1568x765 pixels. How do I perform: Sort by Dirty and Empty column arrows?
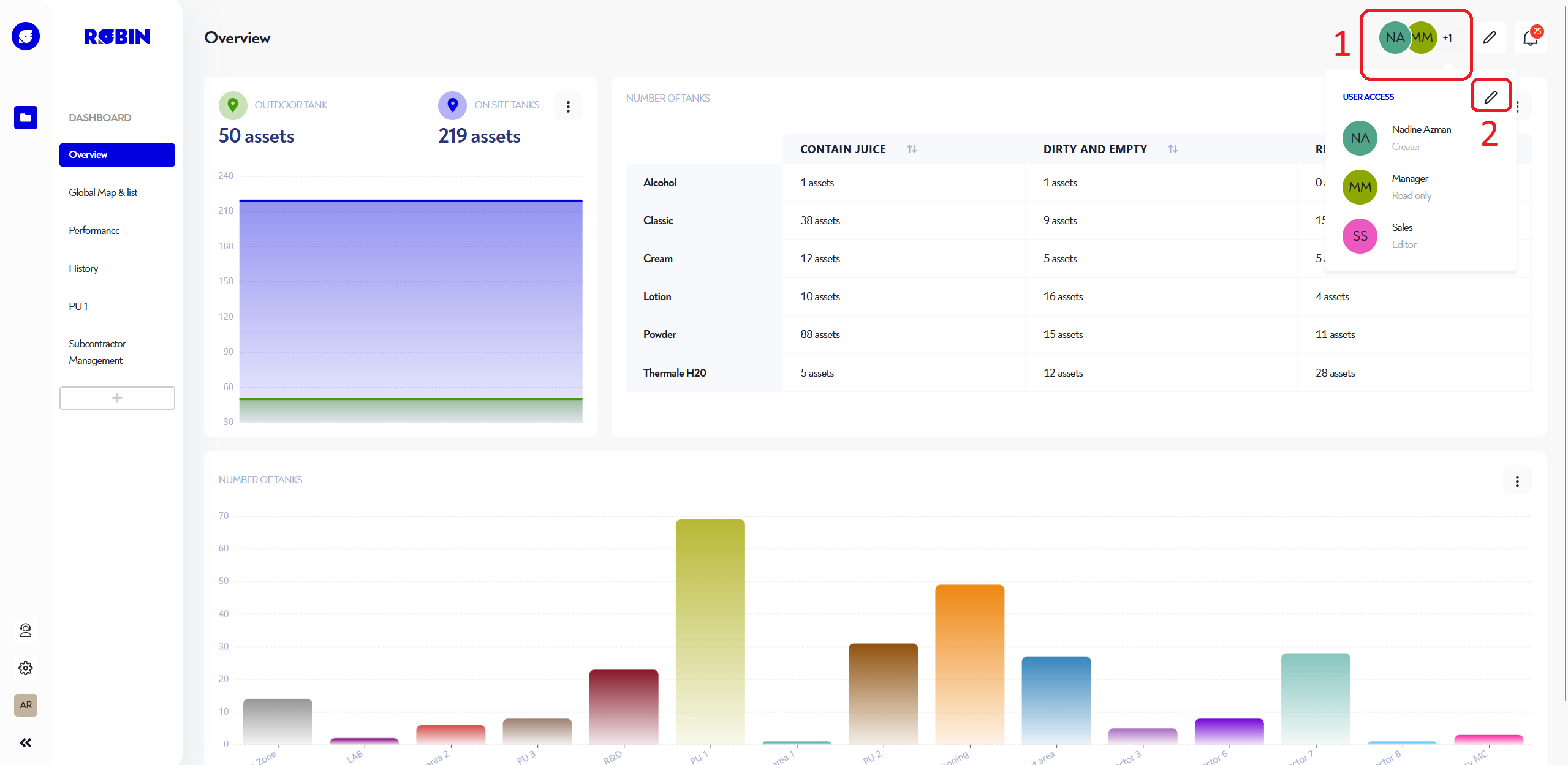[x=1173, y=149]
